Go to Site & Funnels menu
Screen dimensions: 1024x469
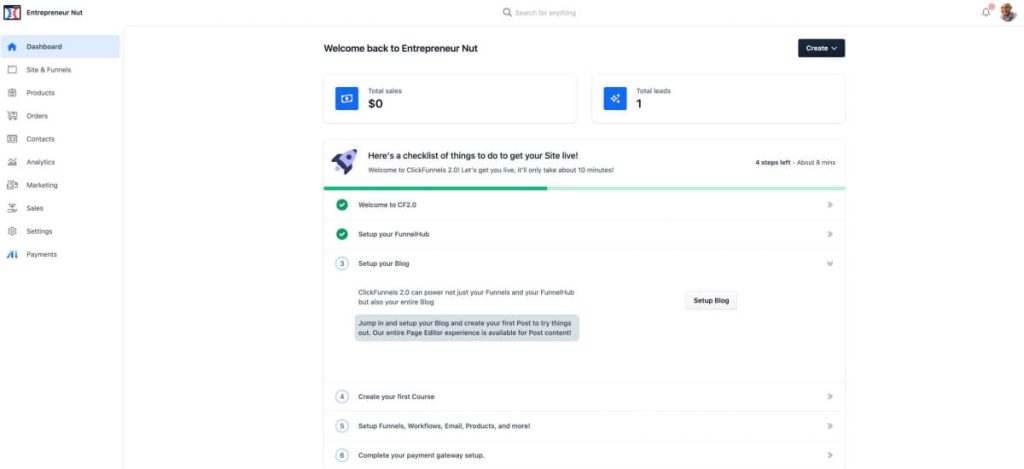pyautogui.click(x=48, y=70)
